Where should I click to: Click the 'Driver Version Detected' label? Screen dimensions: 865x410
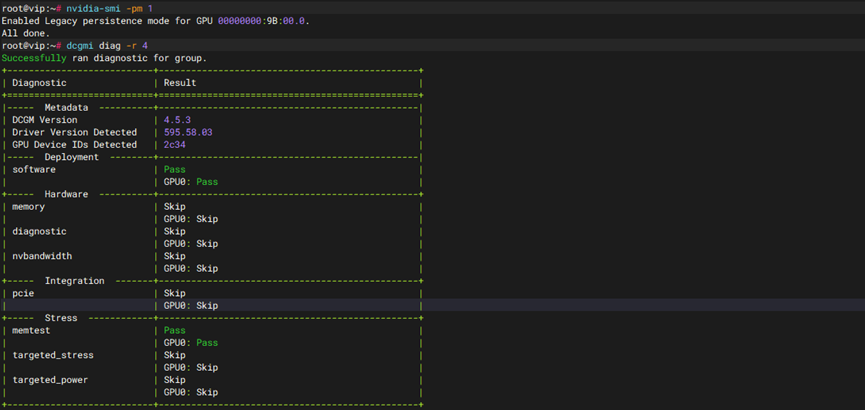click(x=74, y=132)
